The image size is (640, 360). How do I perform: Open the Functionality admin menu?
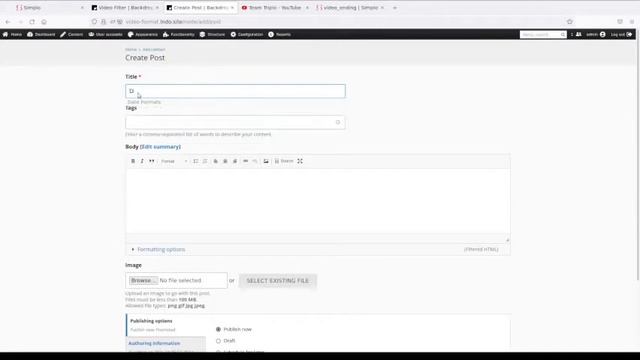tap(178, 35)
